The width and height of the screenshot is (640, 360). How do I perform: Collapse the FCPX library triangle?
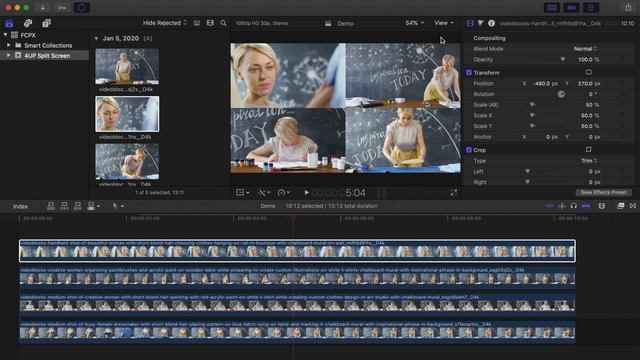coord(5,35)
